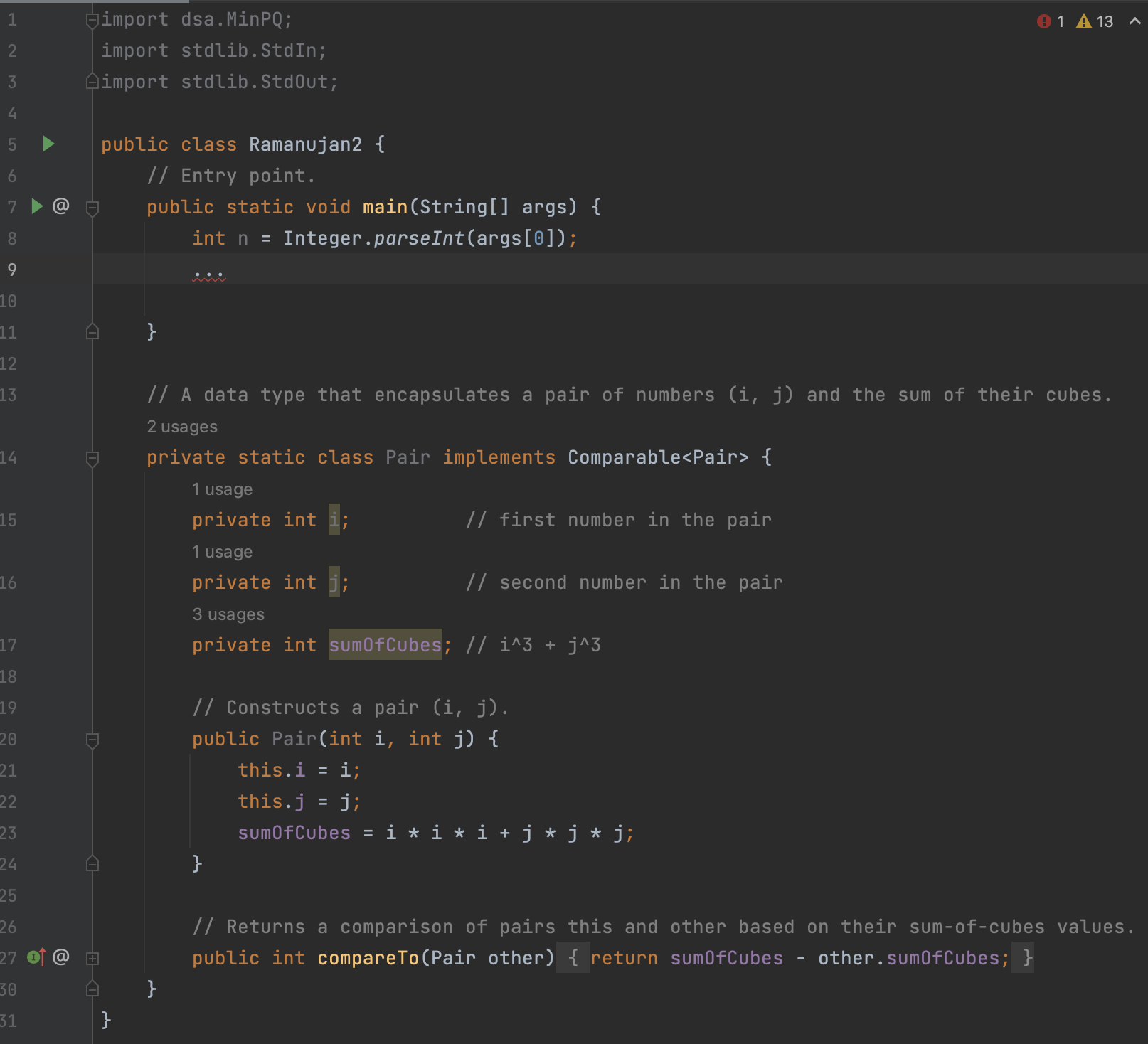Click the 'dsa.MinPQ' import statement
Viewport: 1148px width, 1044px height.
click(196, 19)
